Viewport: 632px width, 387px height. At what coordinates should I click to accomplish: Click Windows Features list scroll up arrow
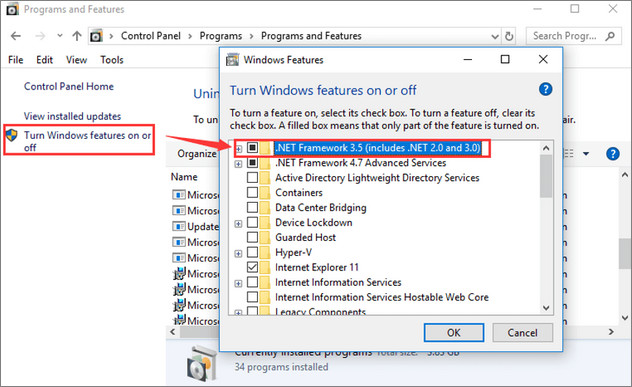pyautogui.click(x=546, y=148)
